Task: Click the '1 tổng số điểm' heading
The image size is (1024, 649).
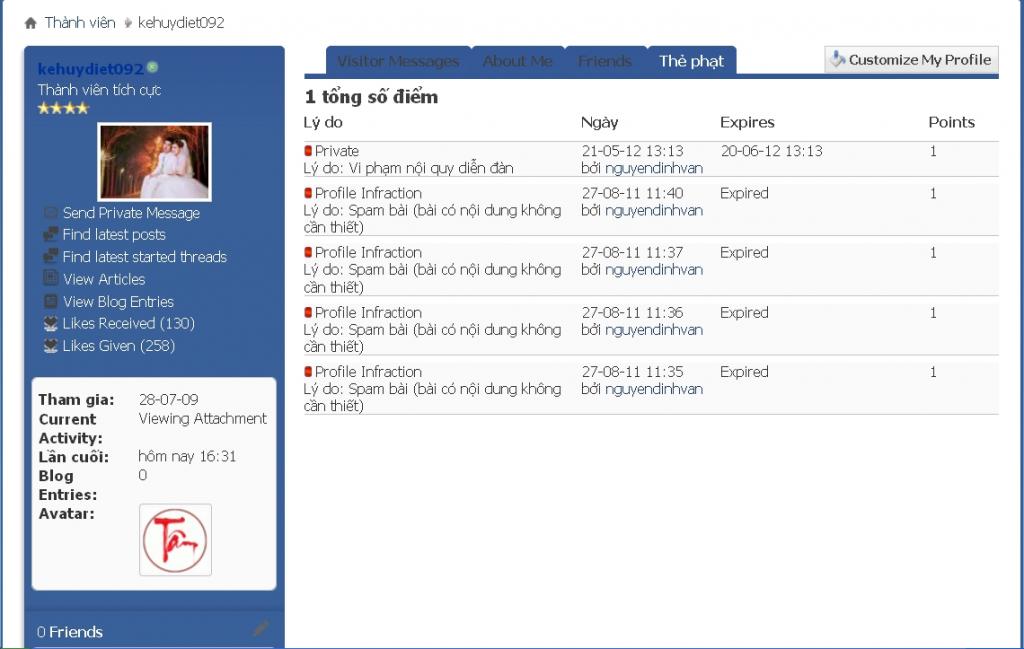Action: coord(371,97)
